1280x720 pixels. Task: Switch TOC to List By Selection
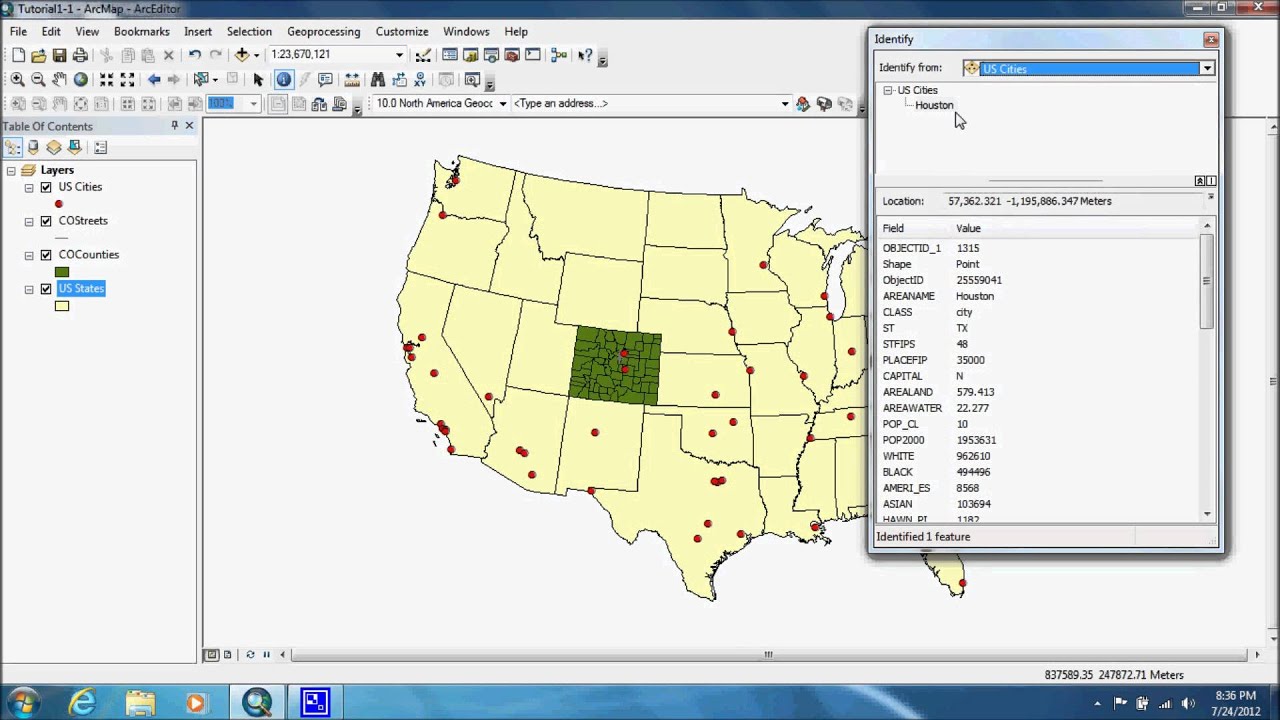click(x=74, y=147)
